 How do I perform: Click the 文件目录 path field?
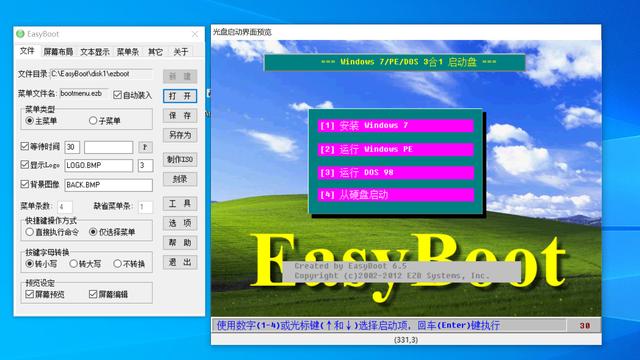(101, 74)
